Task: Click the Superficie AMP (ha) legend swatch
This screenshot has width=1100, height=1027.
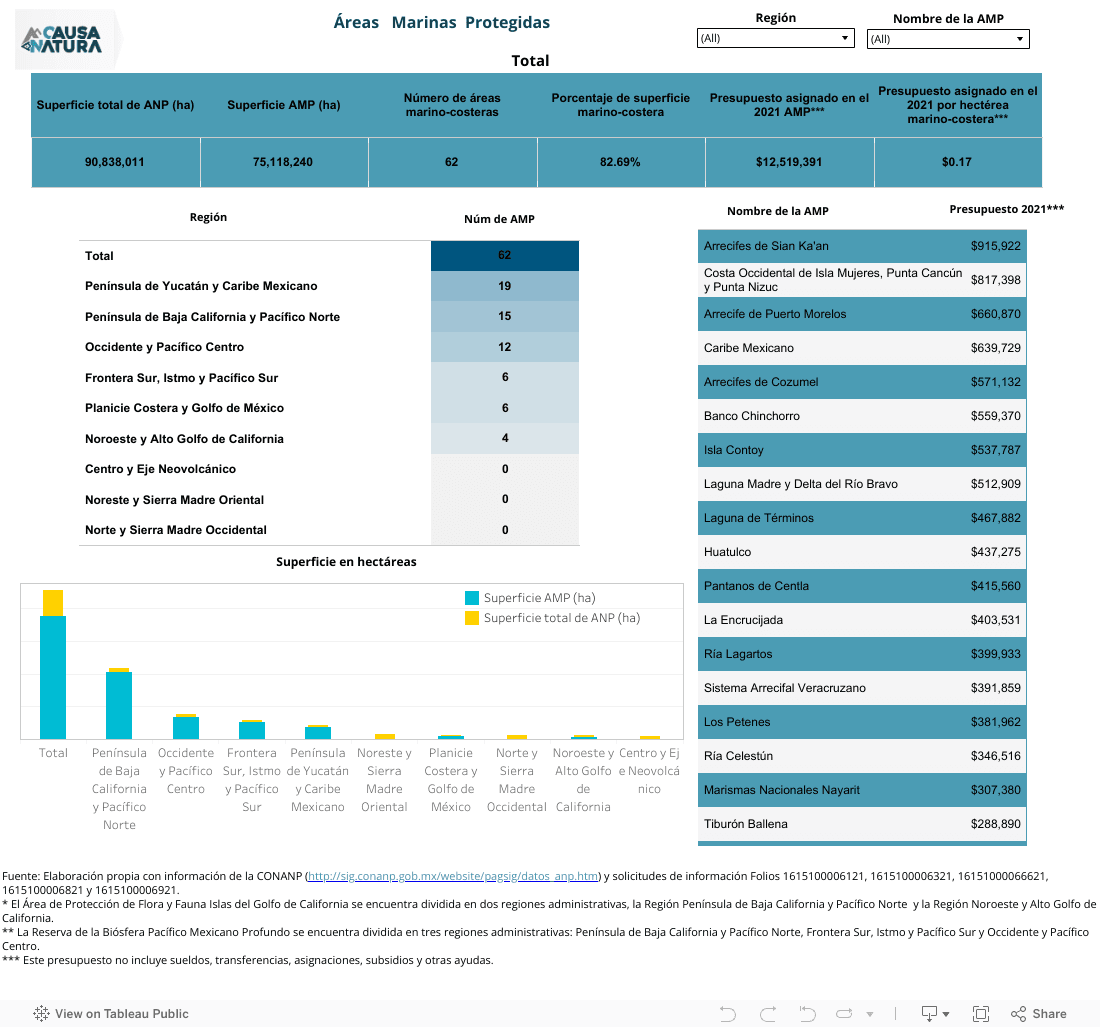Action: point(471,598)
